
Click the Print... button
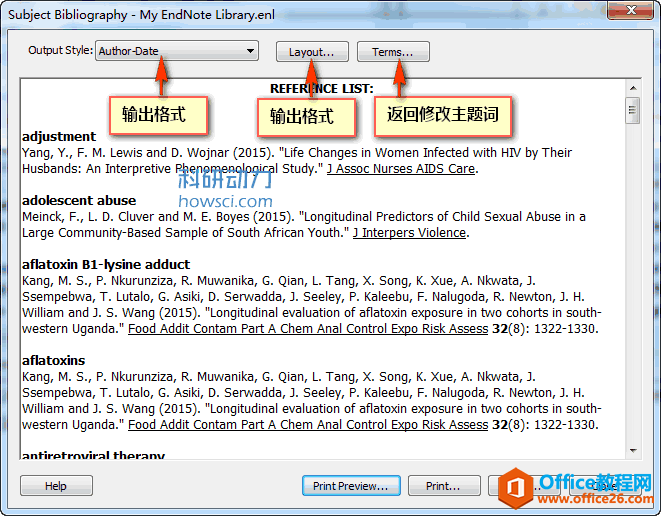pyautogui.click(x=443, y=486)
